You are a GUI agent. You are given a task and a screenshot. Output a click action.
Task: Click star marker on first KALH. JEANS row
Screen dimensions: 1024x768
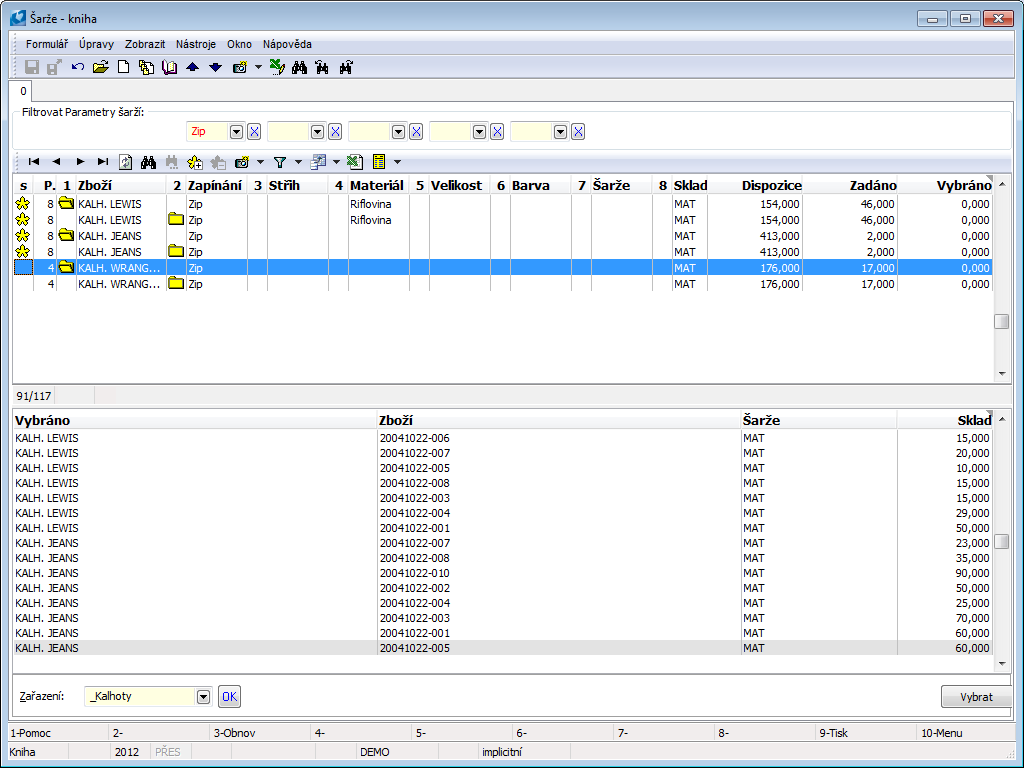click(x=22, y=236)
